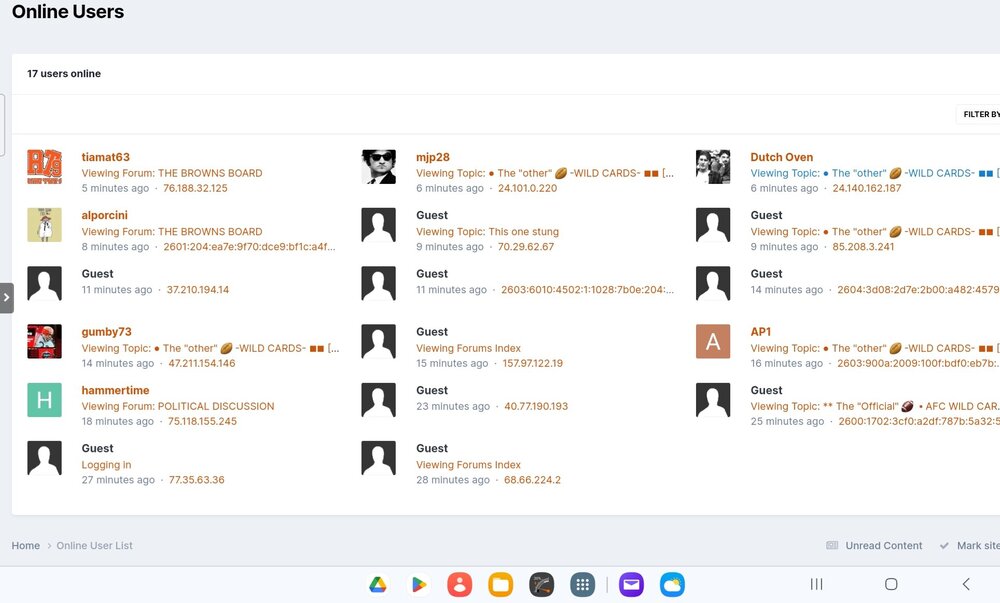Click IP address 37.210.194.14
The width and height of the screenshot is (1000, 603).
[x=198, y=289]
